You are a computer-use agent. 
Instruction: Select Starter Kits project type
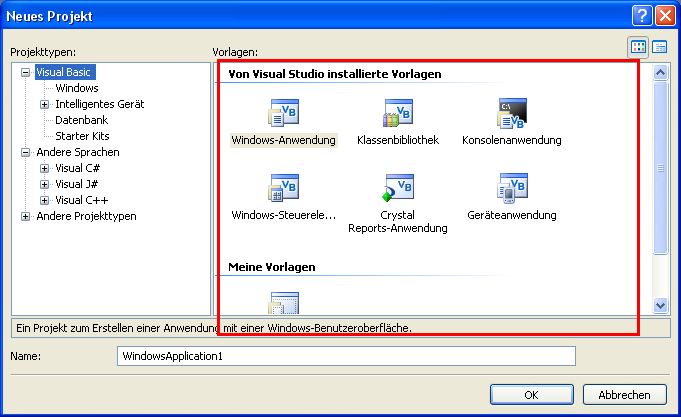[x=83, y=136]
